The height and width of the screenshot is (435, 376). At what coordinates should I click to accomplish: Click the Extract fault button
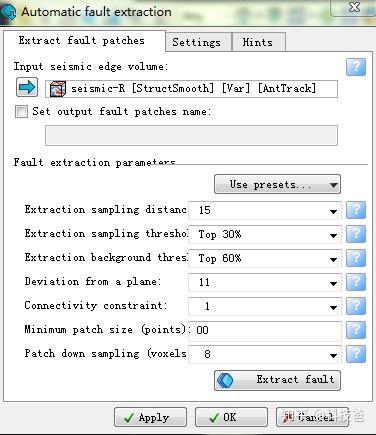pos(277,380)
